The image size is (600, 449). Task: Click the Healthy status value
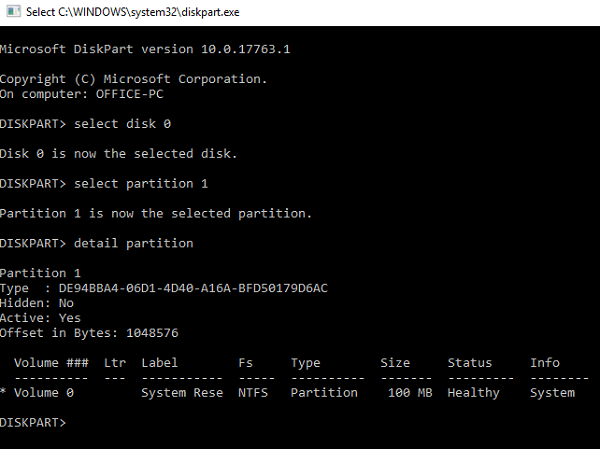tap(473, 393)
